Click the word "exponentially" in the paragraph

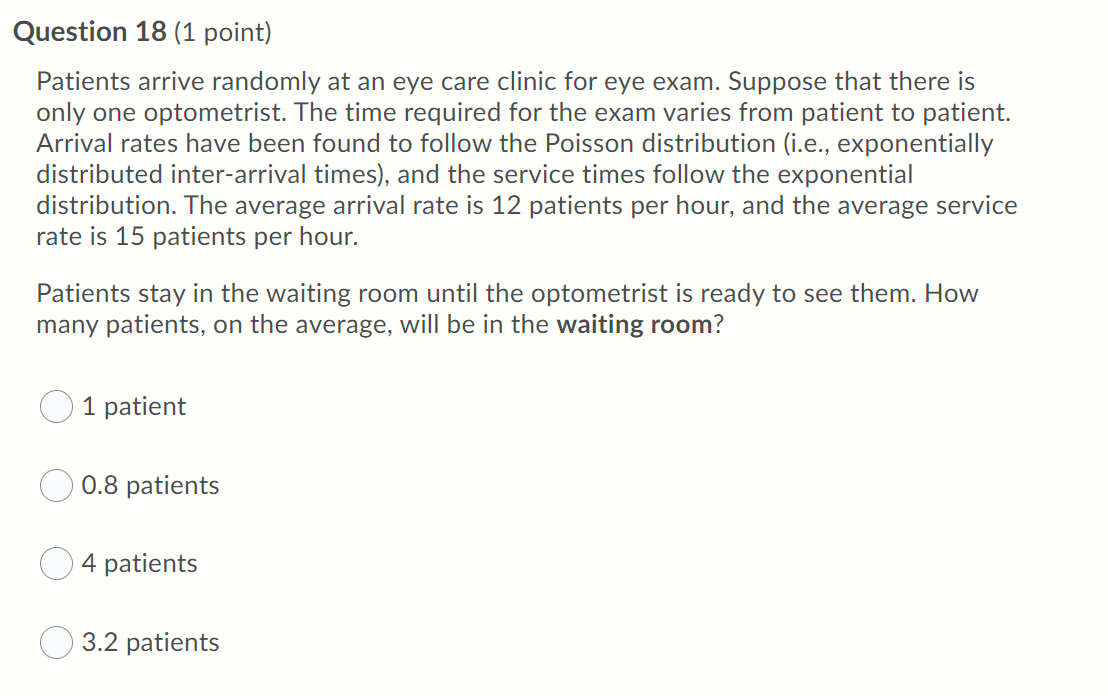pos(915,144)
